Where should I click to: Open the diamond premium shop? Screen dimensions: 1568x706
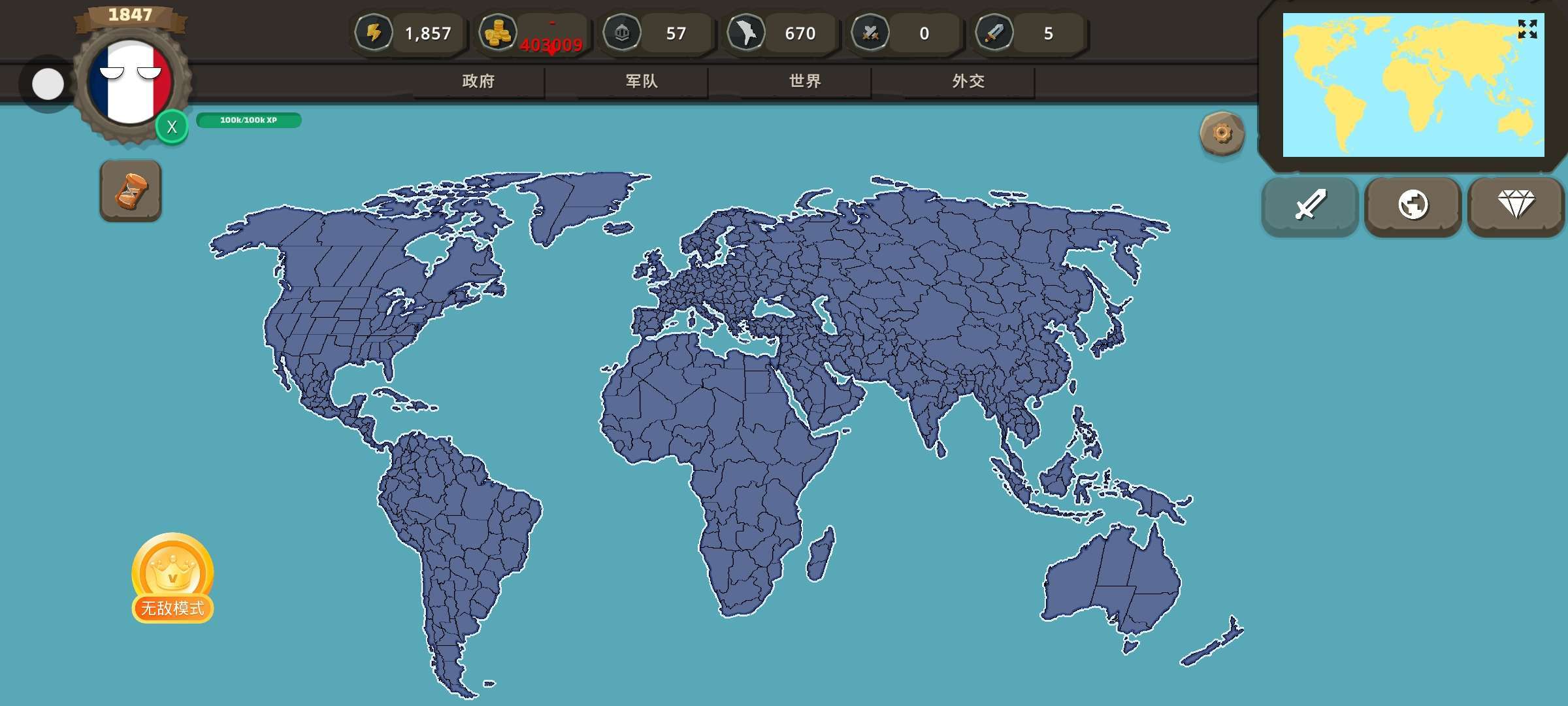pos(1516,205)
